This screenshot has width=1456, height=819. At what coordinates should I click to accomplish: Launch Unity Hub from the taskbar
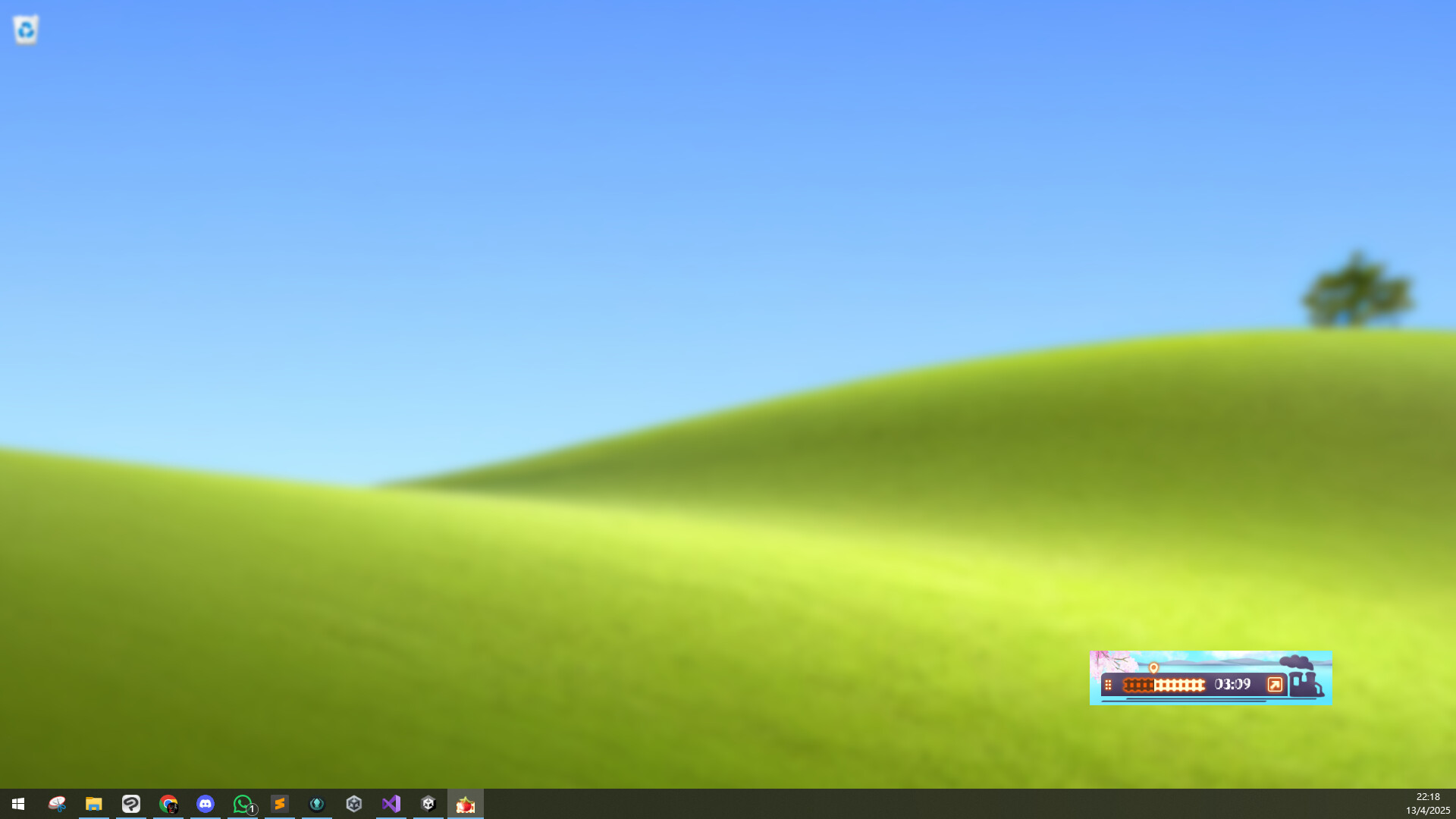coord(353,804)
